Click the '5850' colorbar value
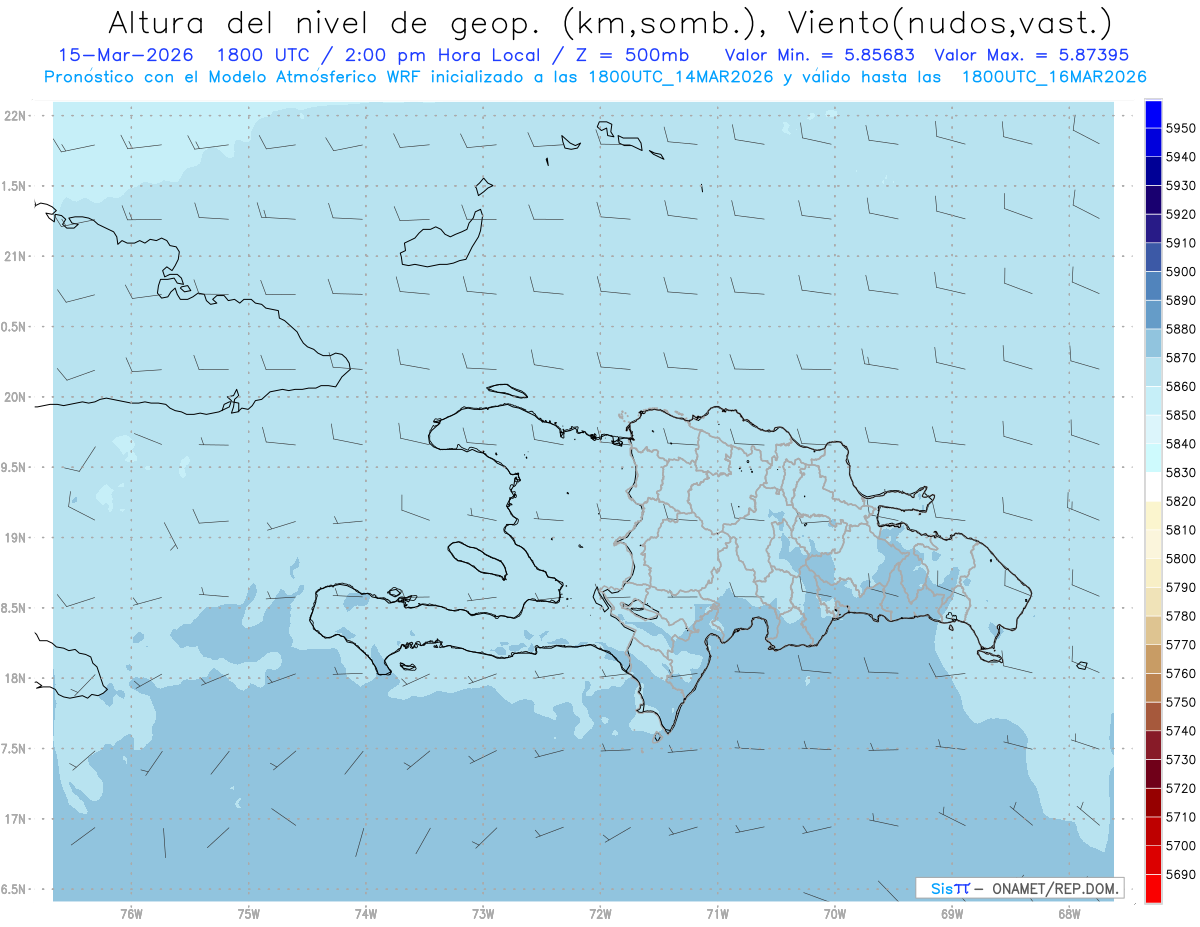The width and height of the screenshot is (1200, 927). [1182, 415]
